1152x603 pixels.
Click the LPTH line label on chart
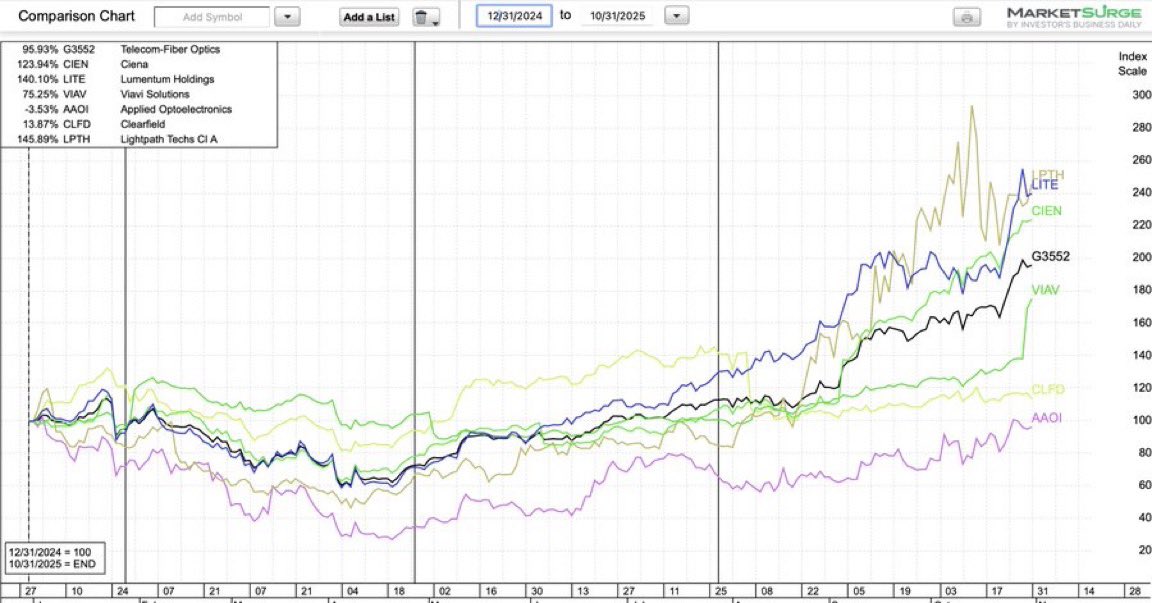pos(1048,175)
